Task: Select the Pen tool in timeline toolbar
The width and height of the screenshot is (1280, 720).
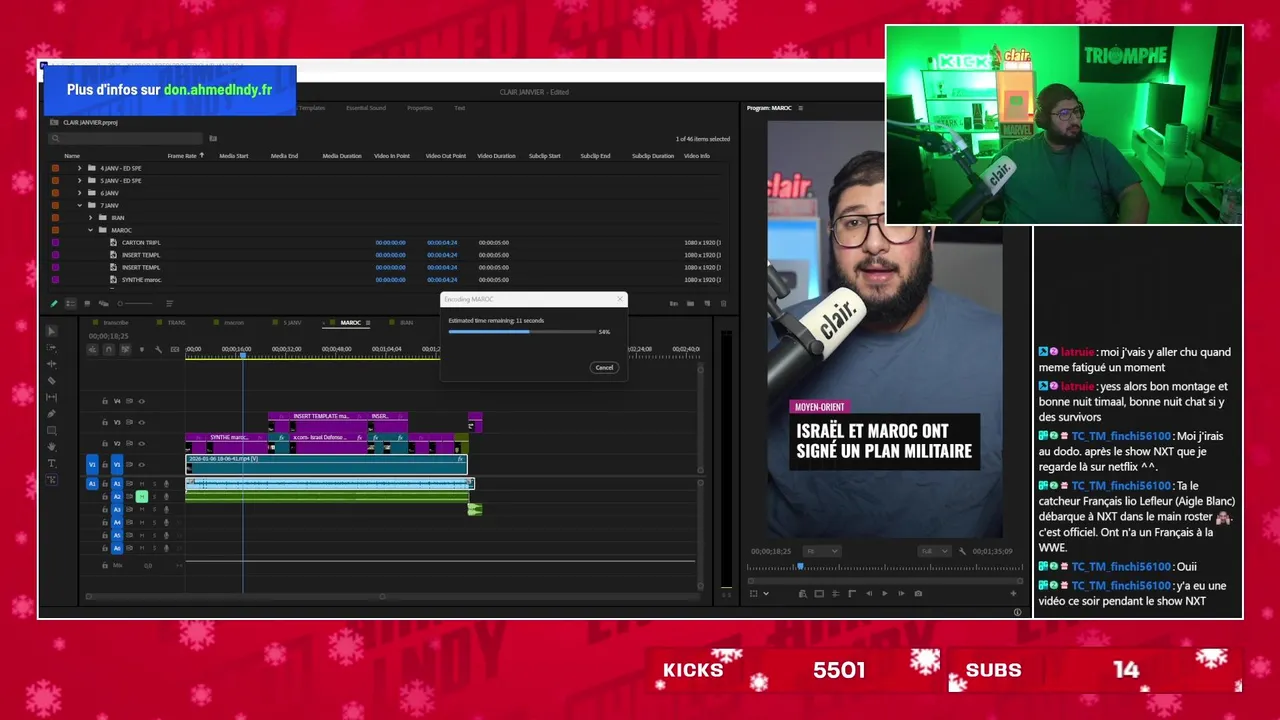Action: (x=52, y=414)
